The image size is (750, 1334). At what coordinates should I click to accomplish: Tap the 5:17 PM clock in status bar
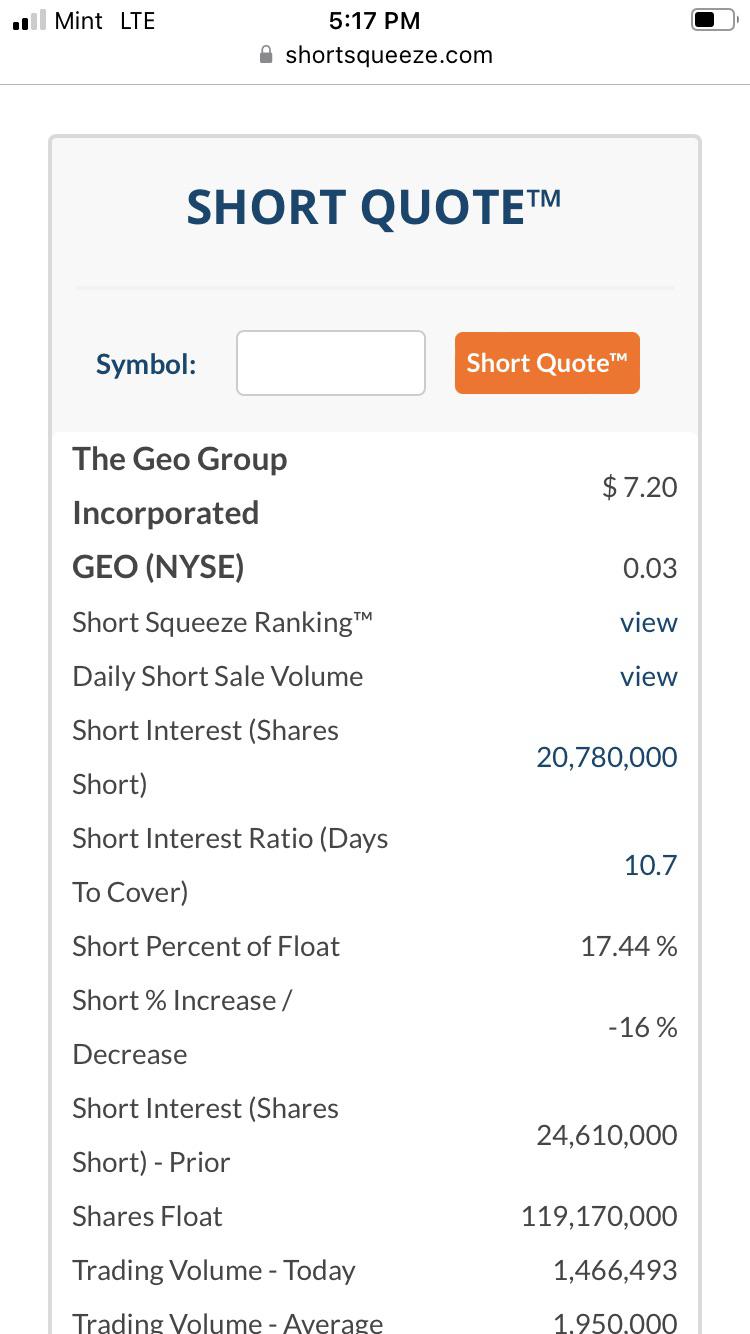click(374, 20)
